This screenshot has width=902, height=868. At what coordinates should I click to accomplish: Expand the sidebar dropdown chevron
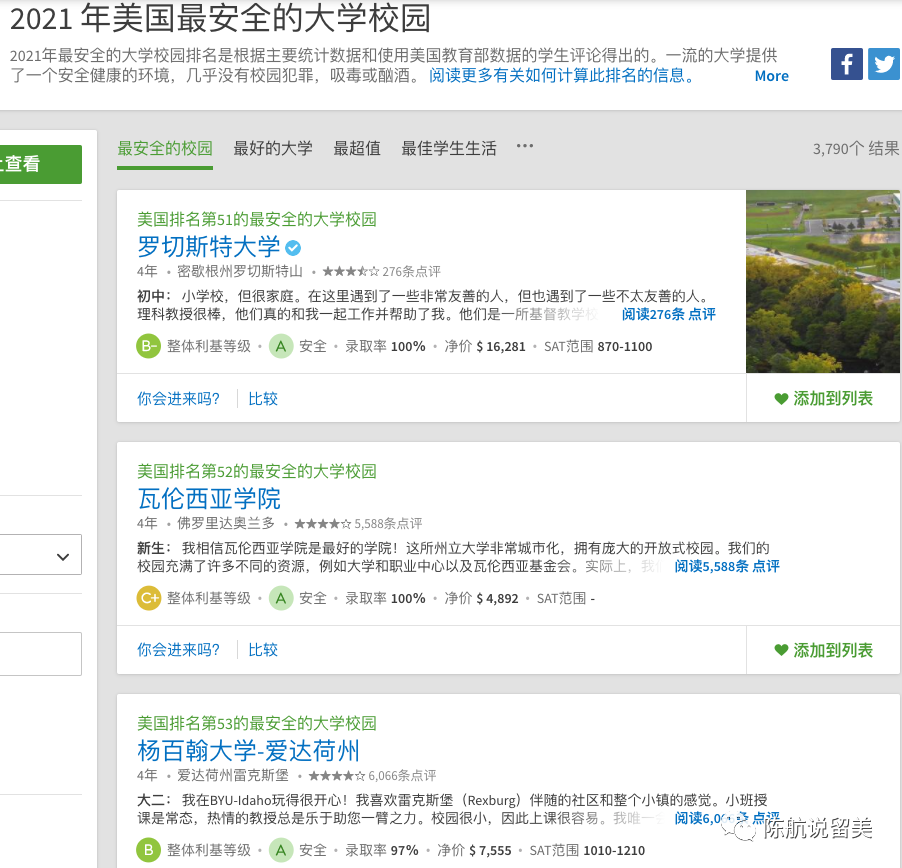pyautogui.click(x=63, y=556)
